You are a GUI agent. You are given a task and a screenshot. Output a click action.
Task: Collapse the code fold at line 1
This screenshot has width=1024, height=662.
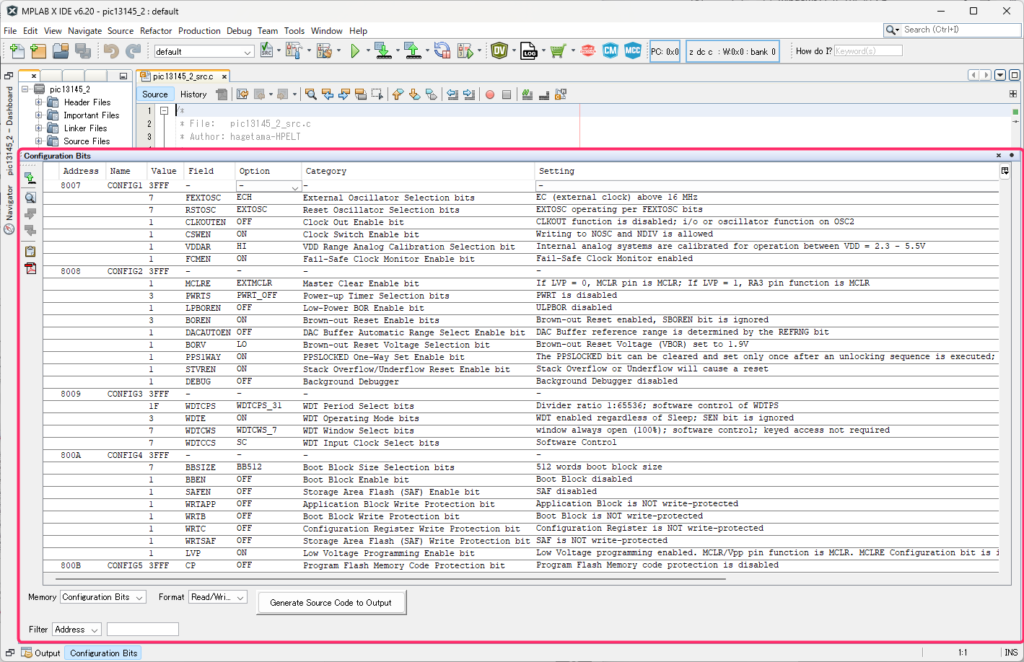click(x=164, y=111)
